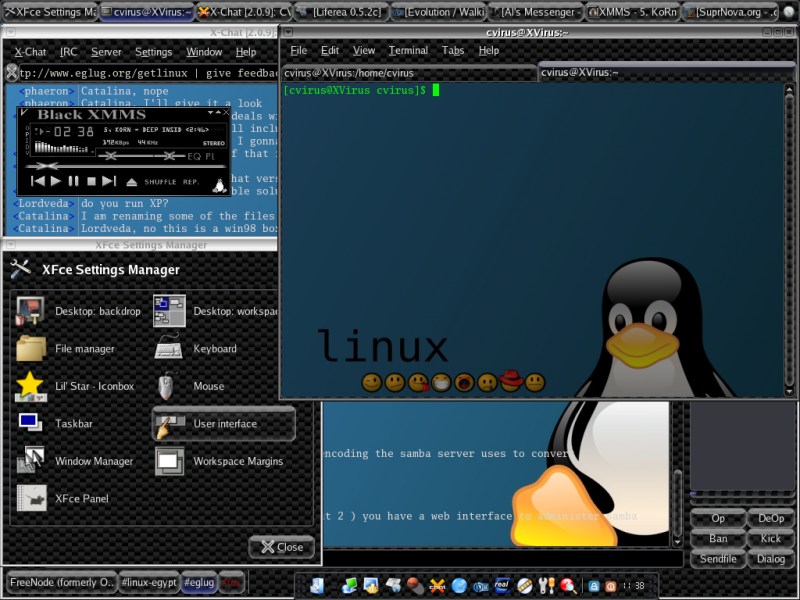Switch to the #eglug channel tab
Image resolution: width=800 pixels, height=600 pixels.
click(198, 581)
